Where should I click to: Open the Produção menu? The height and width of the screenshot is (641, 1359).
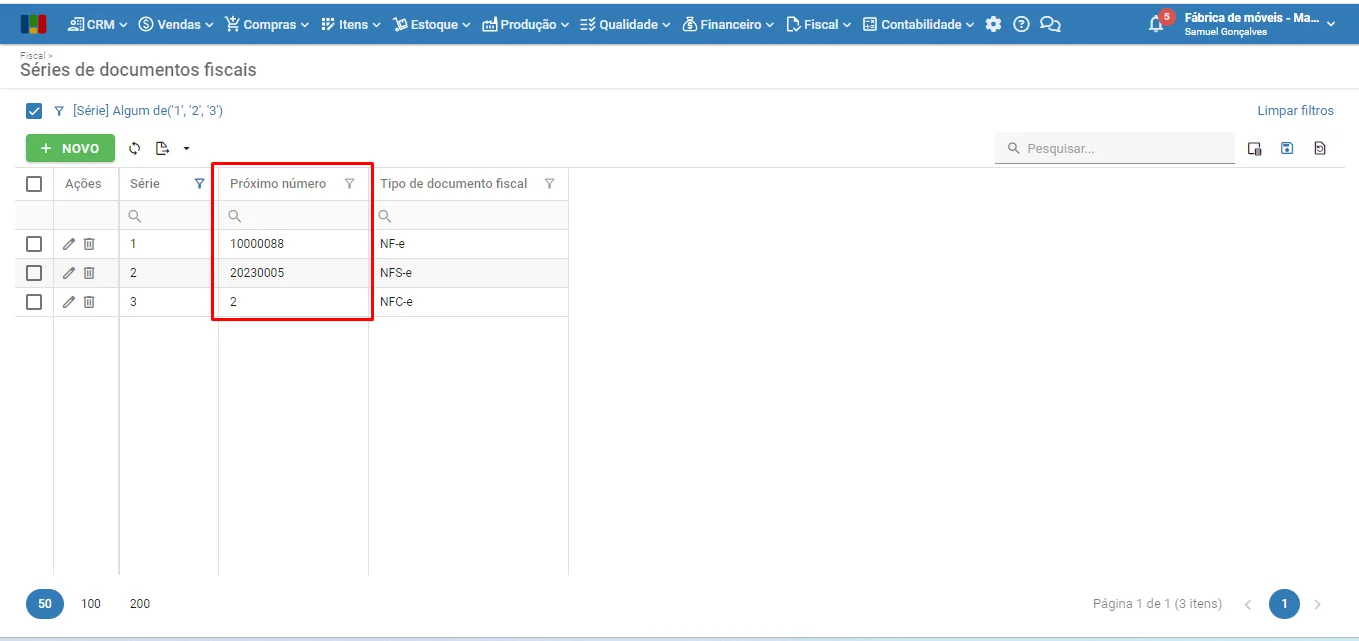click(526, 24)
